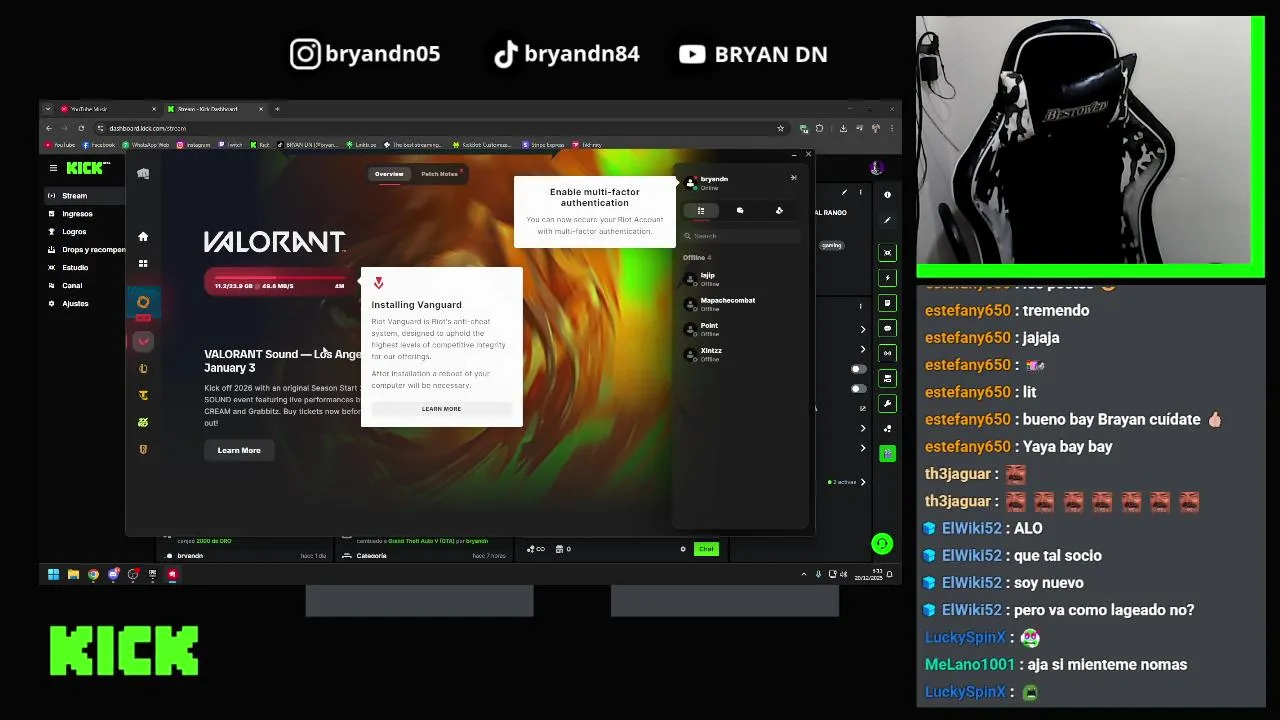This screenshot has height=720, width=1280.
Task: Switch to the Patch Notes tab
Action: [439, 174]
